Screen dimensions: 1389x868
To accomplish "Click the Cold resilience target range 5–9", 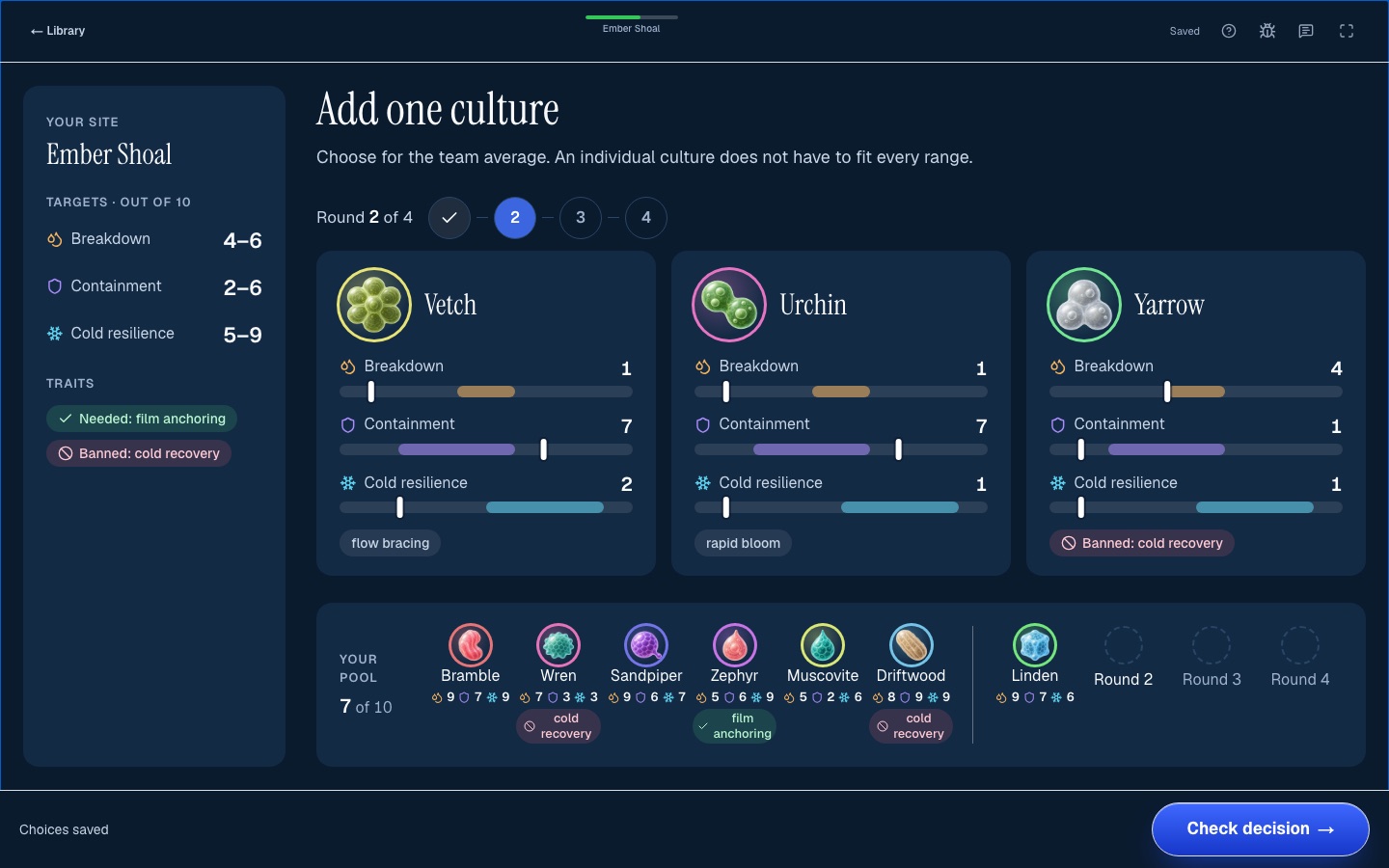I will pos(243,335).
